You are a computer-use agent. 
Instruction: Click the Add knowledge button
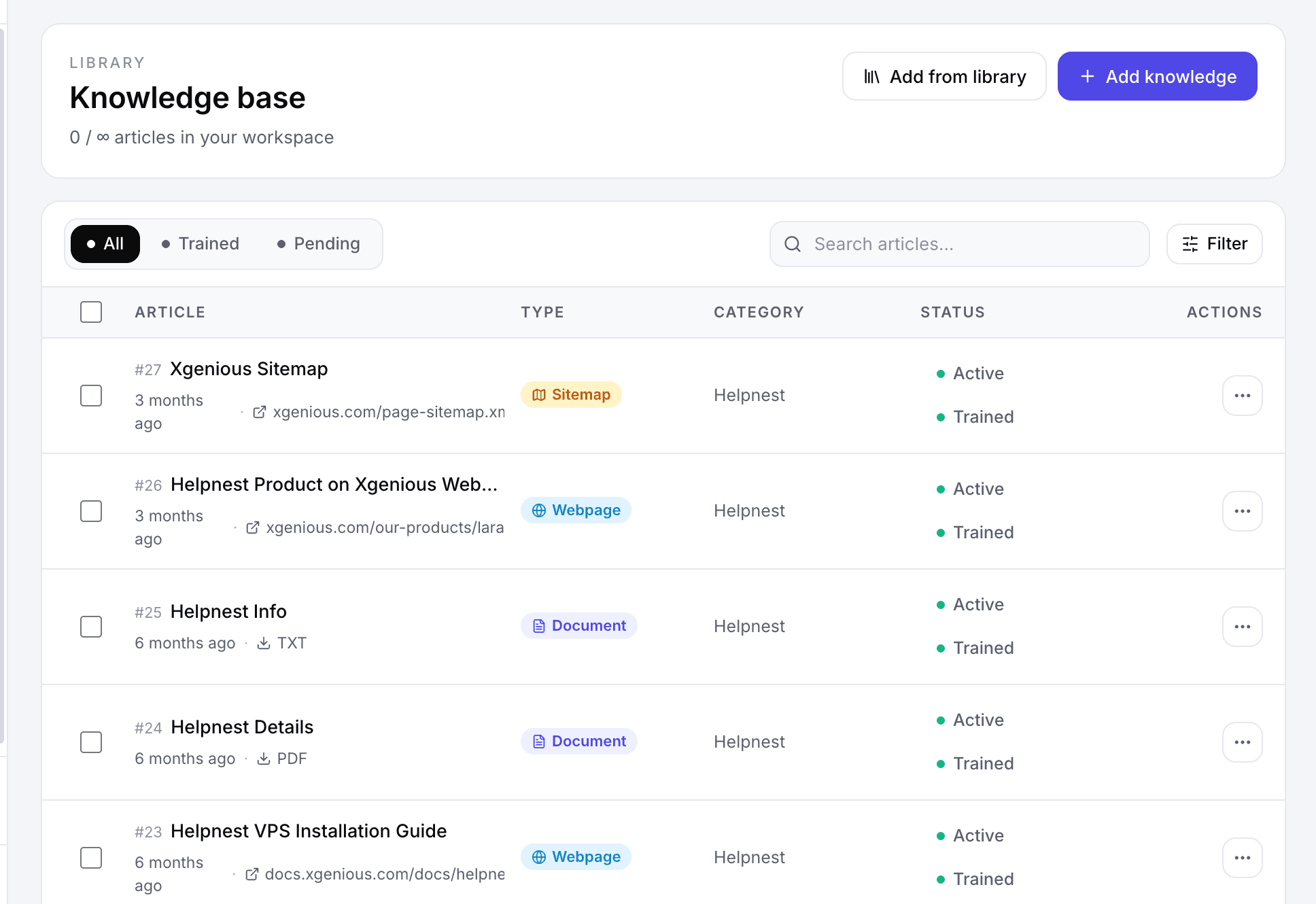[x=1157, y=76]
